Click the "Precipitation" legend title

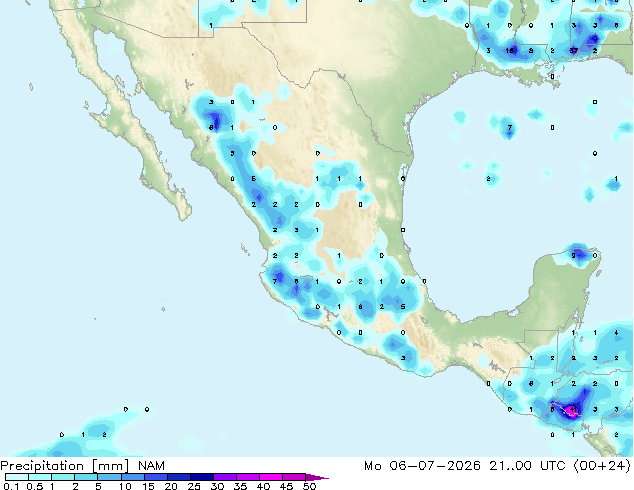click(x=42, y=466)
